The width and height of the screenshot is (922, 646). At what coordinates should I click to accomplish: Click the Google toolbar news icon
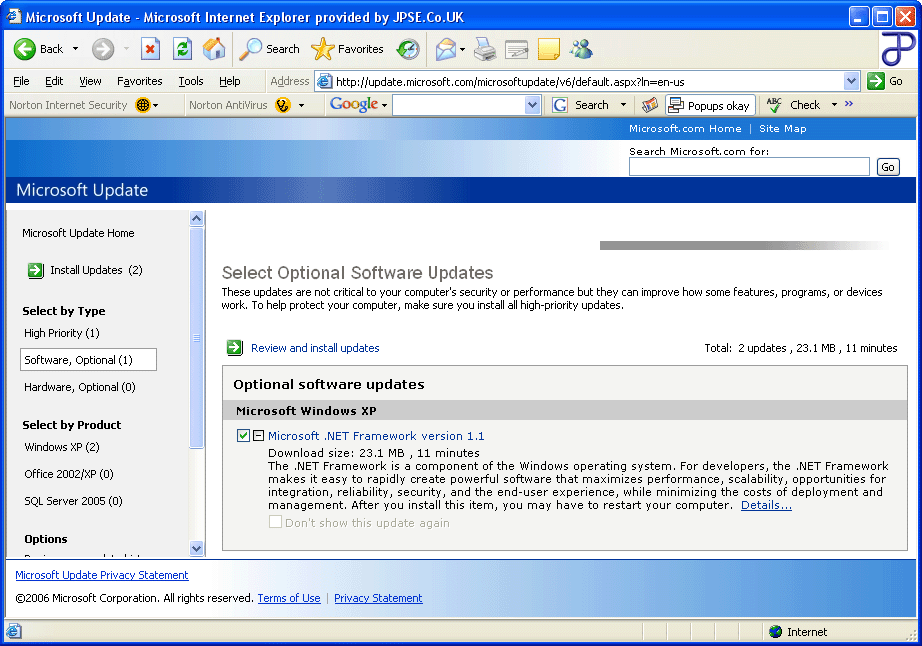click(x=649, y=105)
